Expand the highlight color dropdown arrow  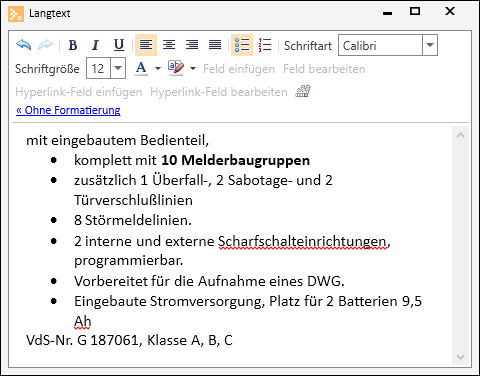tap(193, 69)
